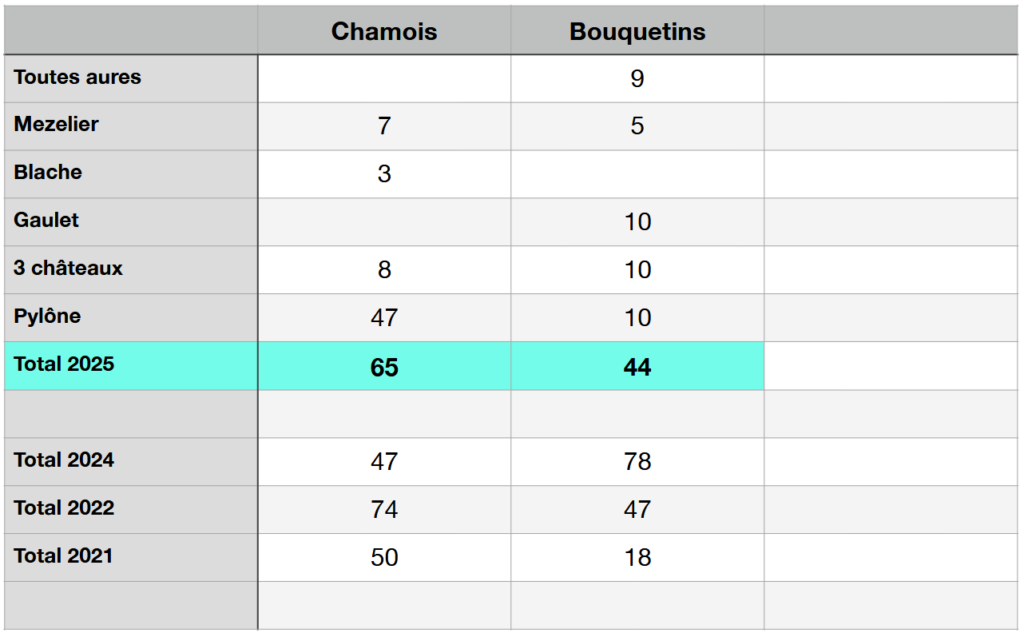Select the highlighted Total 2025 row label
Viewport: 1024px width, 633px height.
pyautogui.click(x=64, y=364)
